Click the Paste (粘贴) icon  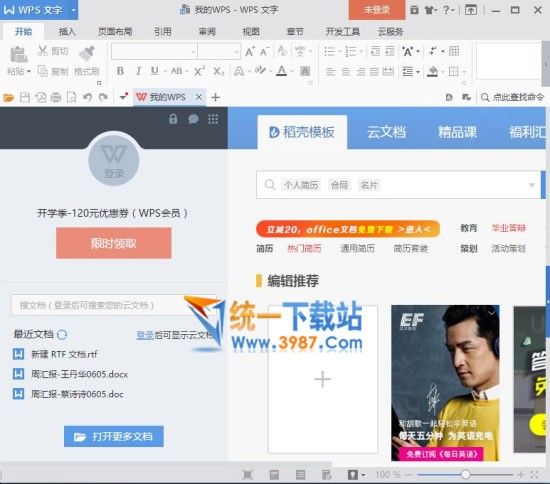[x=19, y=54]
